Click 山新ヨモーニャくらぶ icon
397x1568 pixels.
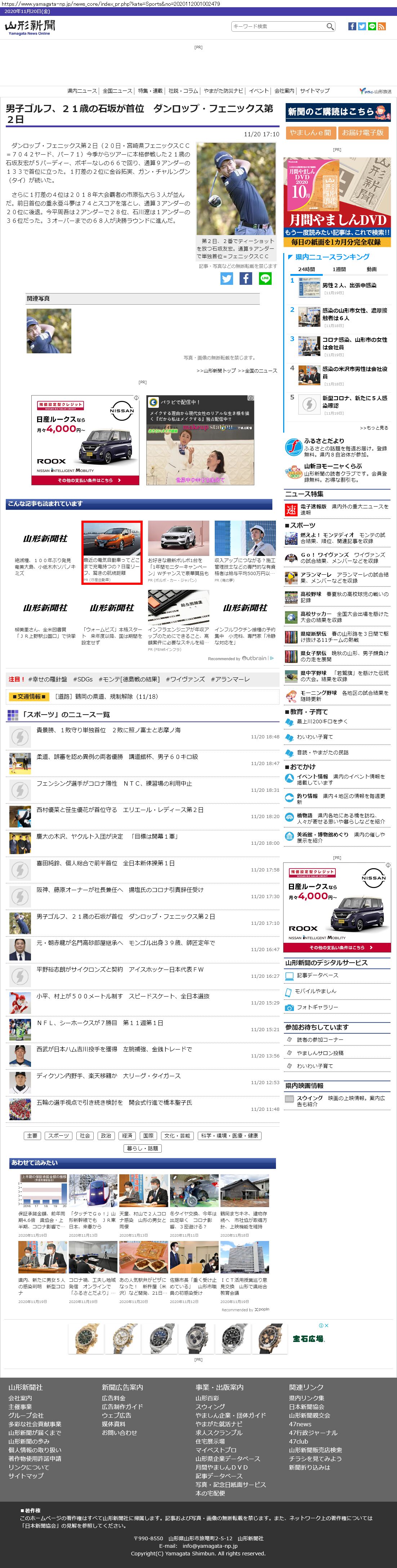click(x=294, y=472)
